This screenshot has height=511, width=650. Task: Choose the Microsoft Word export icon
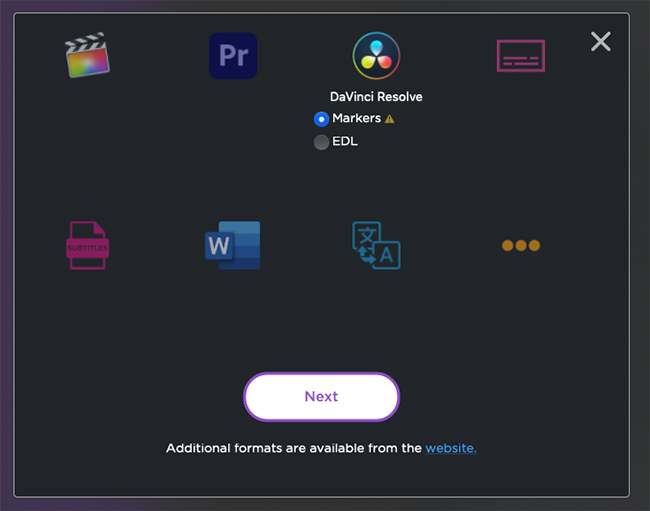pos(233,245)
